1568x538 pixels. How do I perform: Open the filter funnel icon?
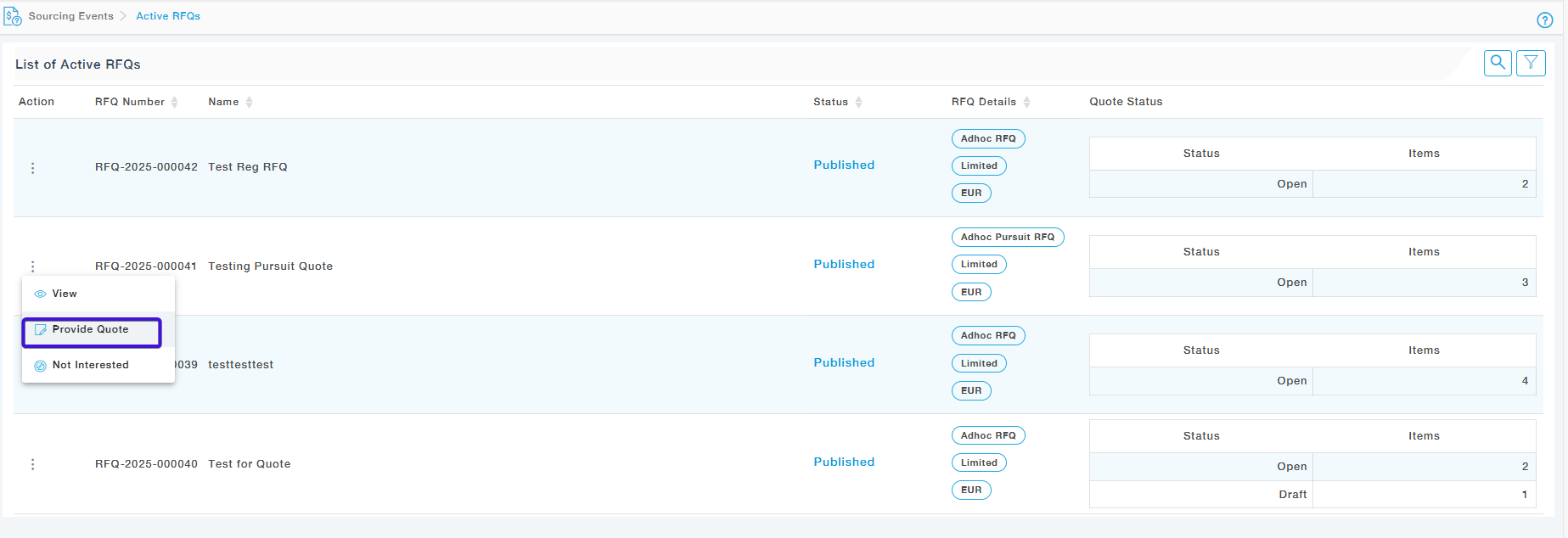pos(1531,63)
